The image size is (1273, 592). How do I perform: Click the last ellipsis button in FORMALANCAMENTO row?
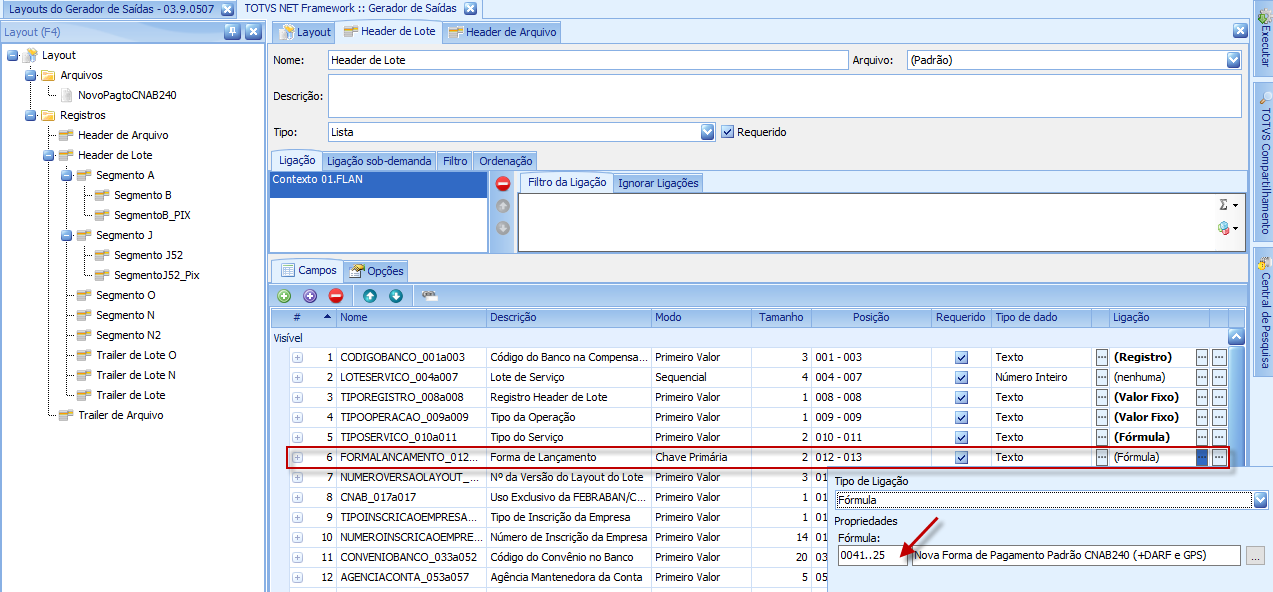coord(1219,457)
